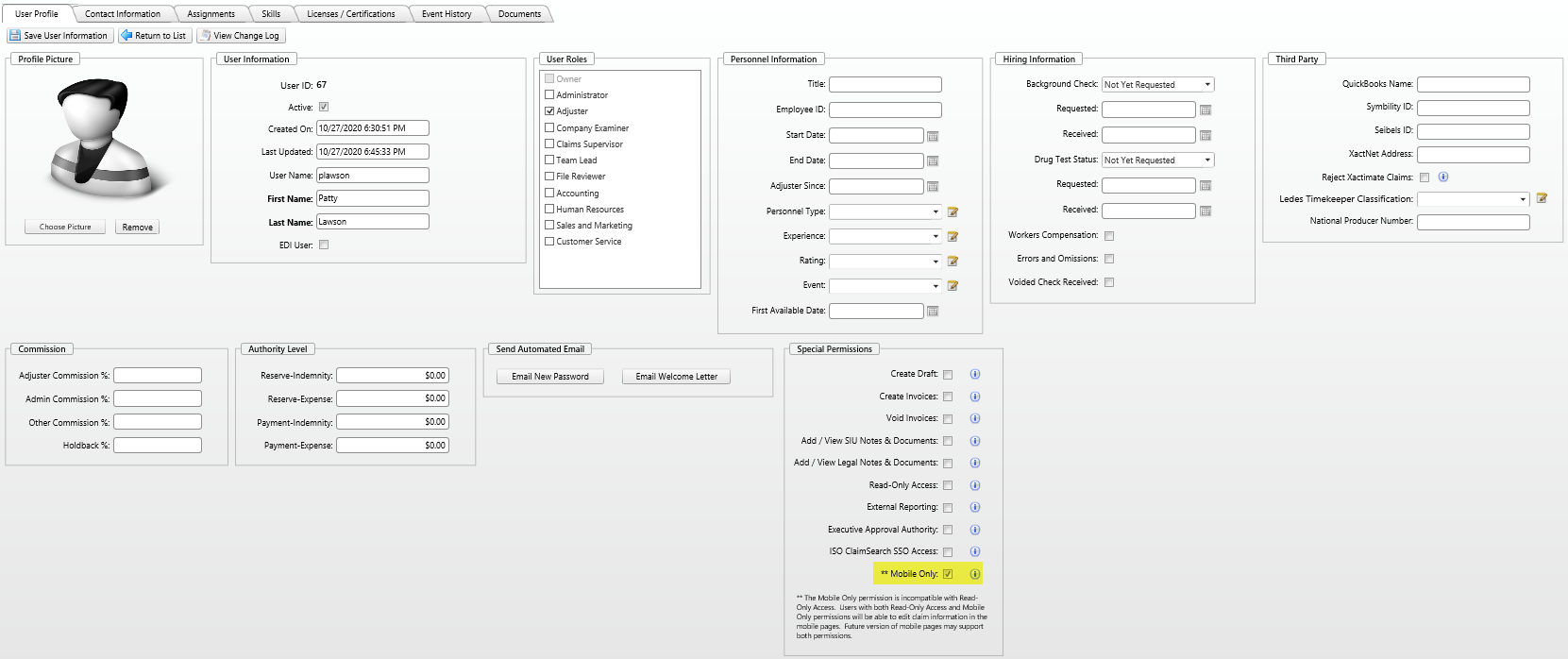Open the Licenses / Certifications tab
Viewport: 1568px width, 659px height.
[x=351, y=14]
